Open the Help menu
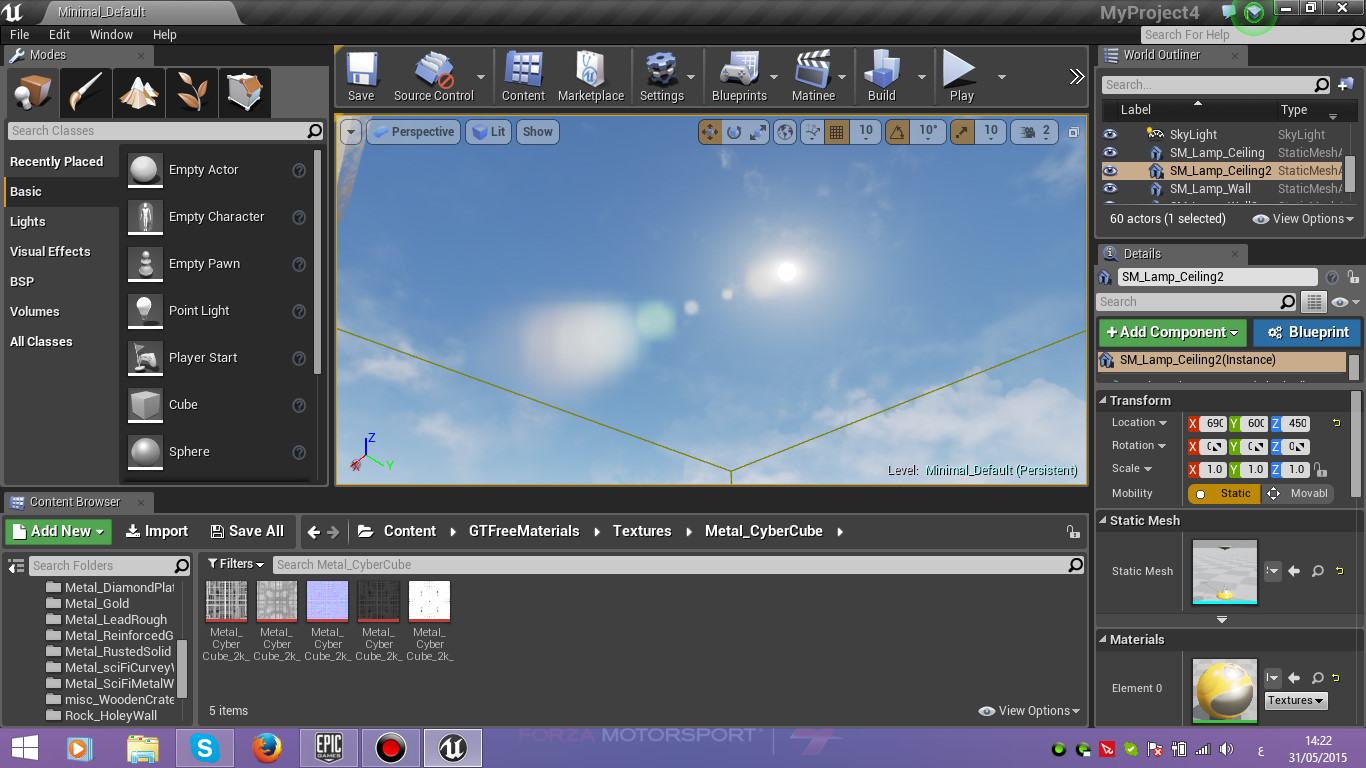This screenshot has width=1366, height=768. [164, 34]
